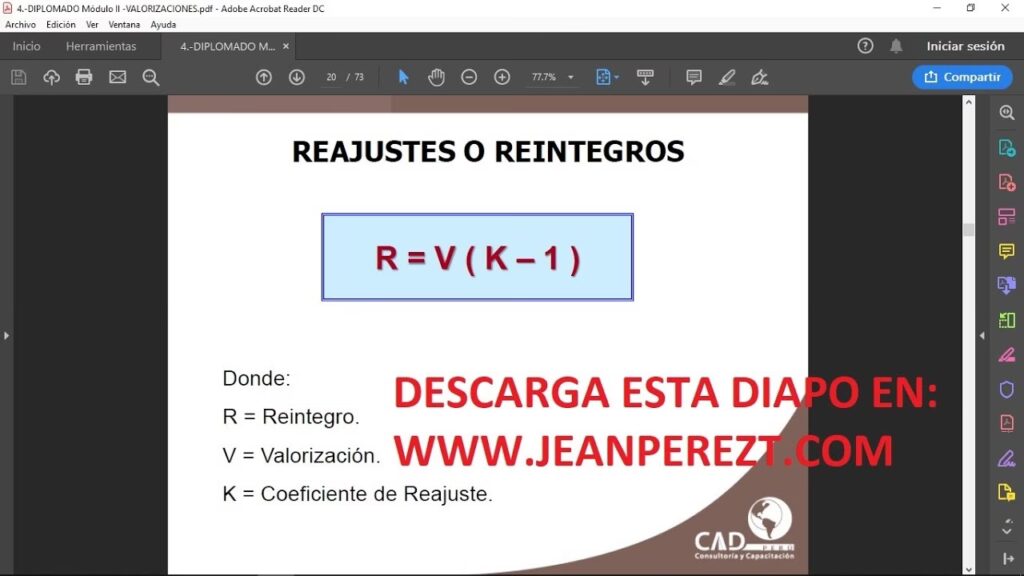Zoom out with the minus button
The height and width of the screenshot is (576, 1024).
coord(469,77)
